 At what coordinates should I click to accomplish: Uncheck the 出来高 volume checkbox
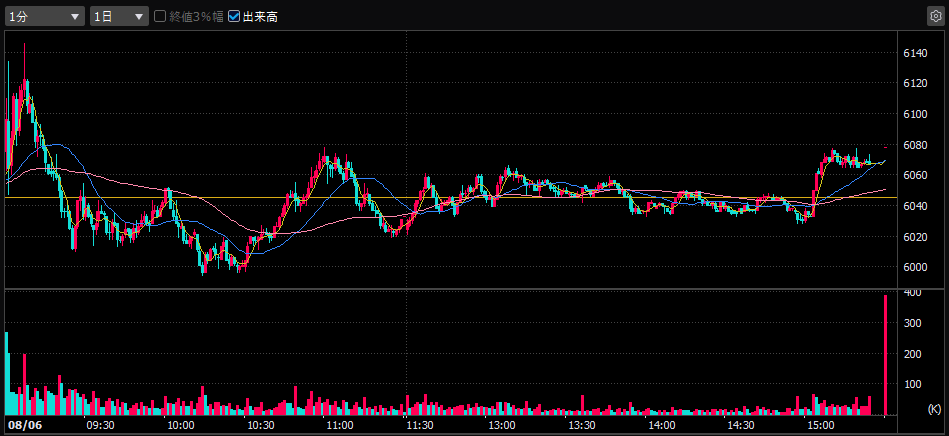234,17
